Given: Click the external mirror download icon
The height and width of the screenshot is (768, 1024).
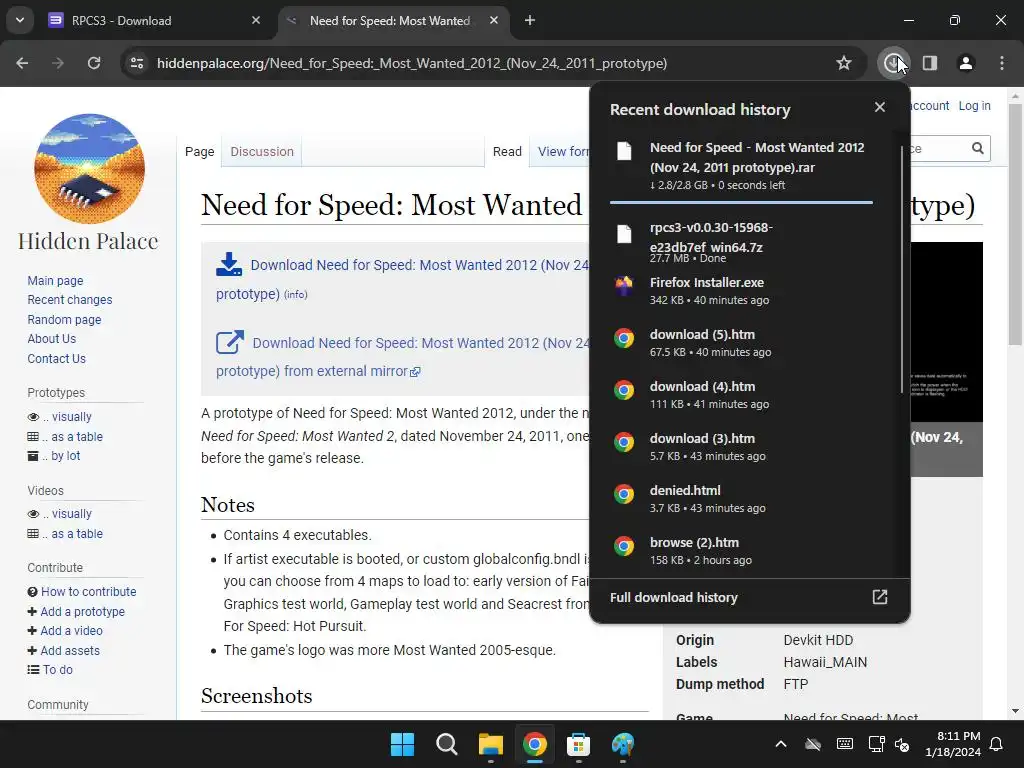Looking at the screenshot, I should (x=230, y=342).
